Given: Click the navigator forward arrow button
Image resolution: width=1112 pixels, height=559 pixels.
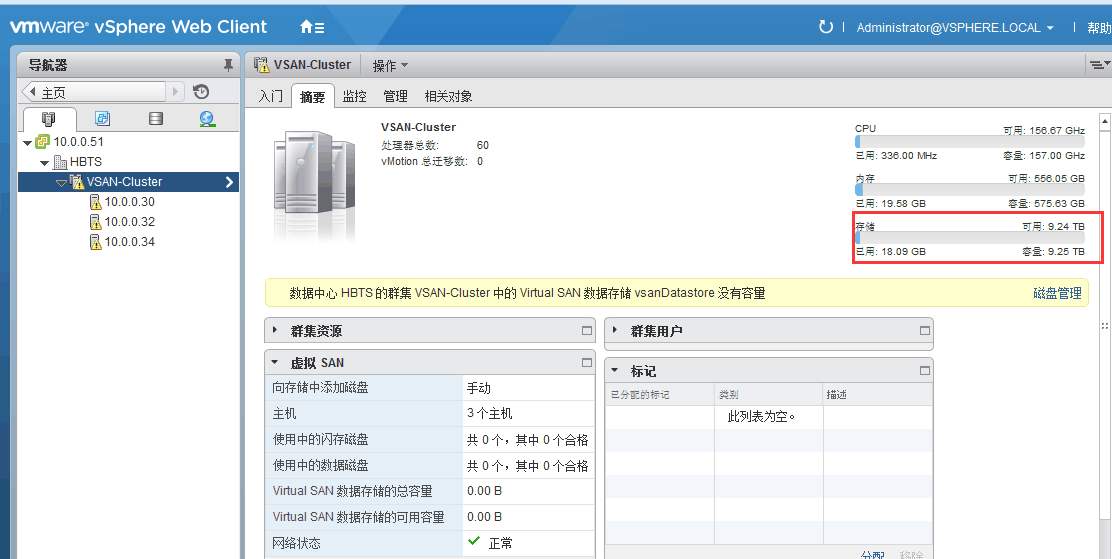Looking at the screenshot, I should [176, 92].
